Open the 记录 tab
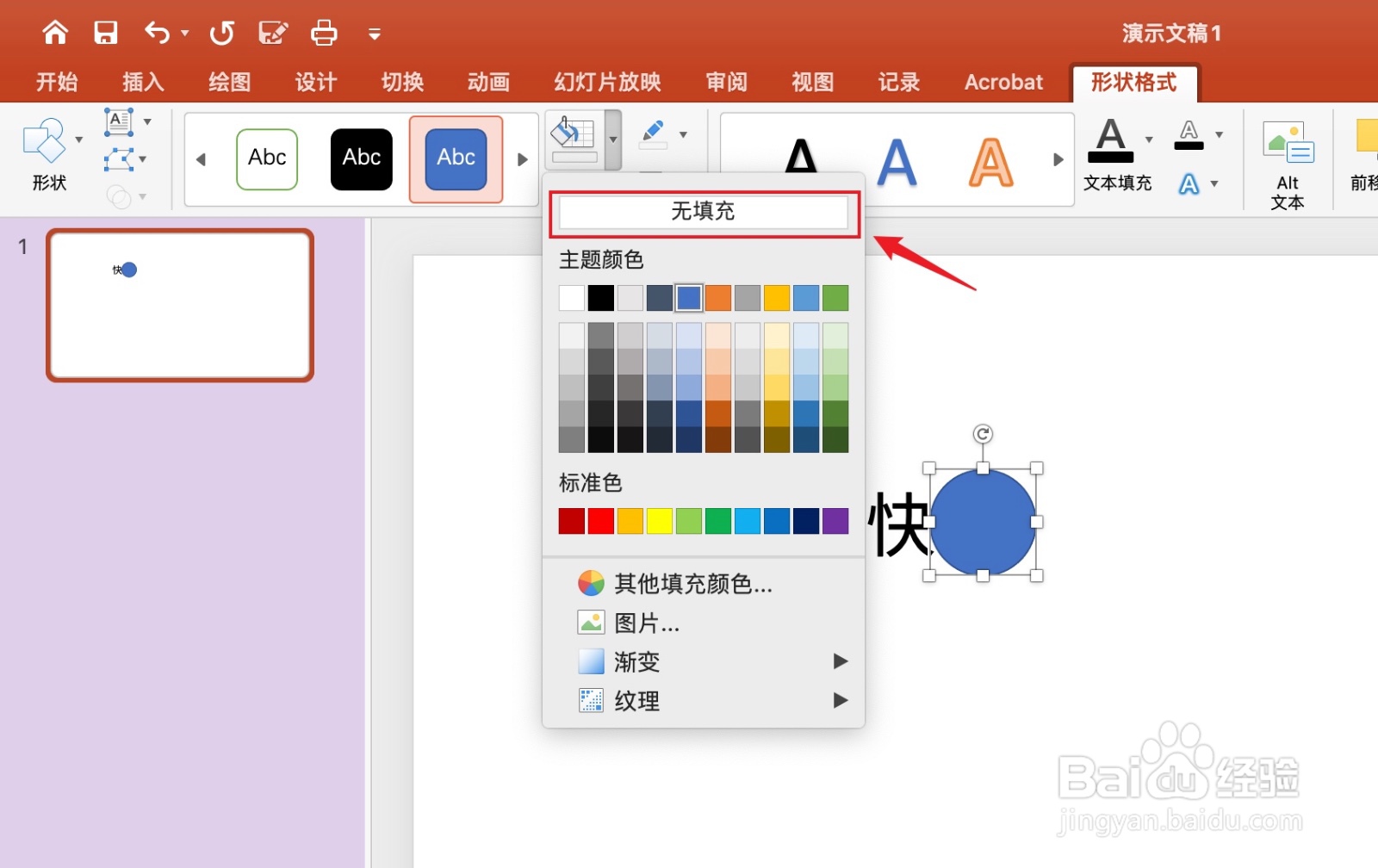 898,82
